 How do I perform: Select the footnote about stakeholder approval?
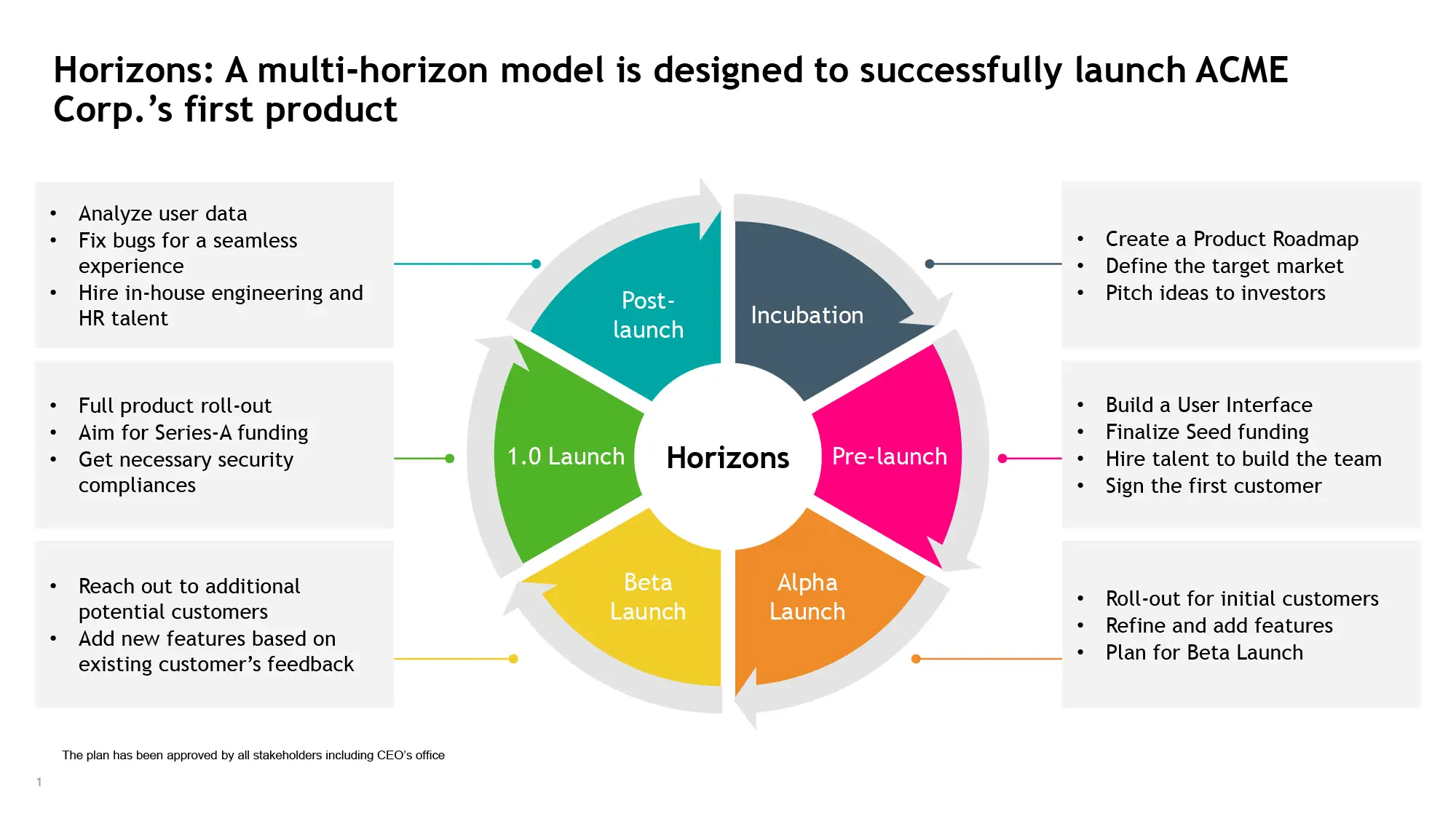253,755
